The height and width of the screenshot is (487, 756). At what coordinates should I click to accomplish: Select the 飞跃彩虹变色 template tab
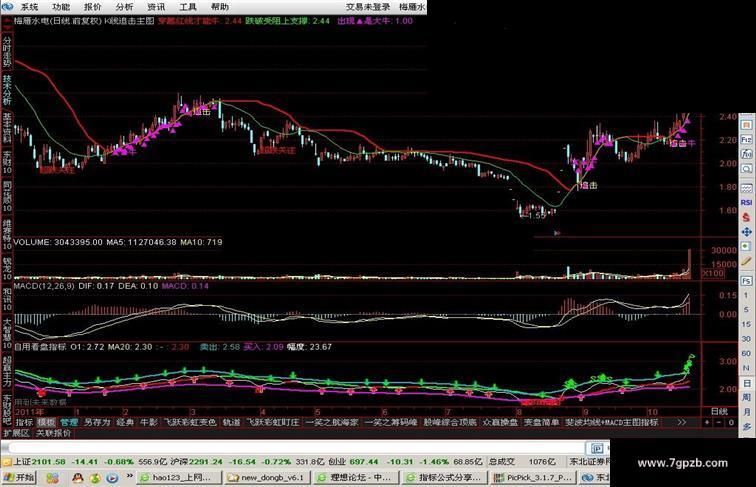(x=190, y=422)
